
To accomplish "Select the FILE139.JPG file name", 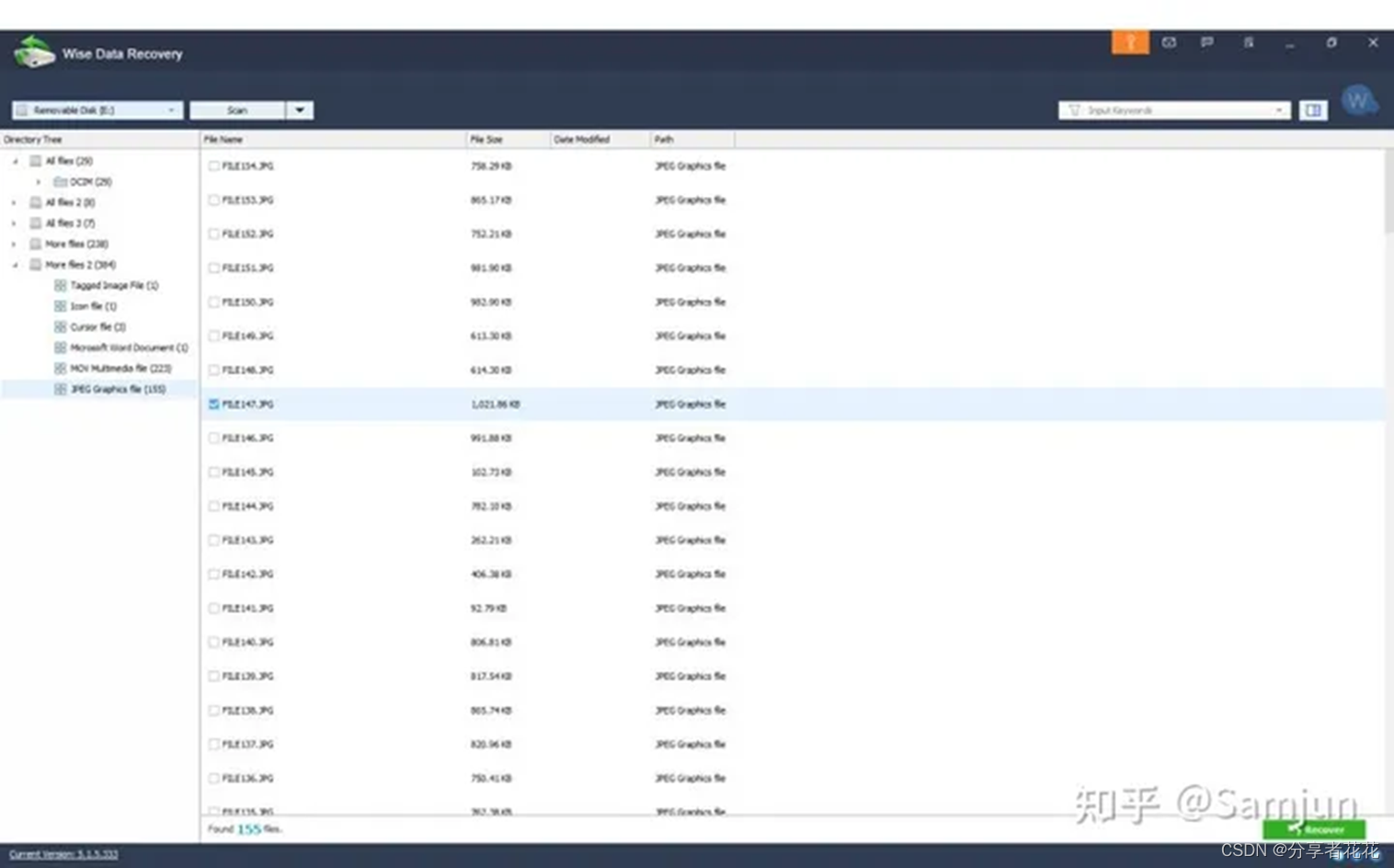I will pyautogui.click(x=247, y=677).
